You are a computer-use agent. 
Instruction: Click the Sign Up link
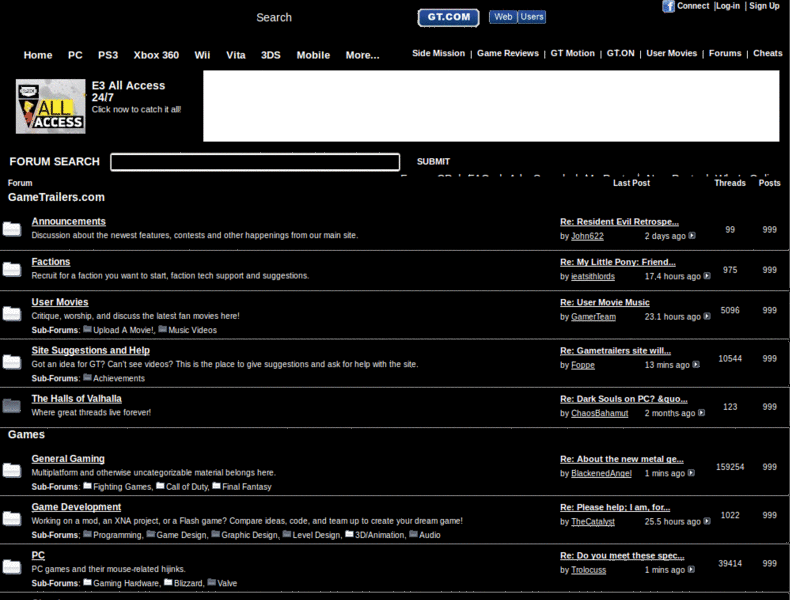pyautogui.click(x=764, y=6)
